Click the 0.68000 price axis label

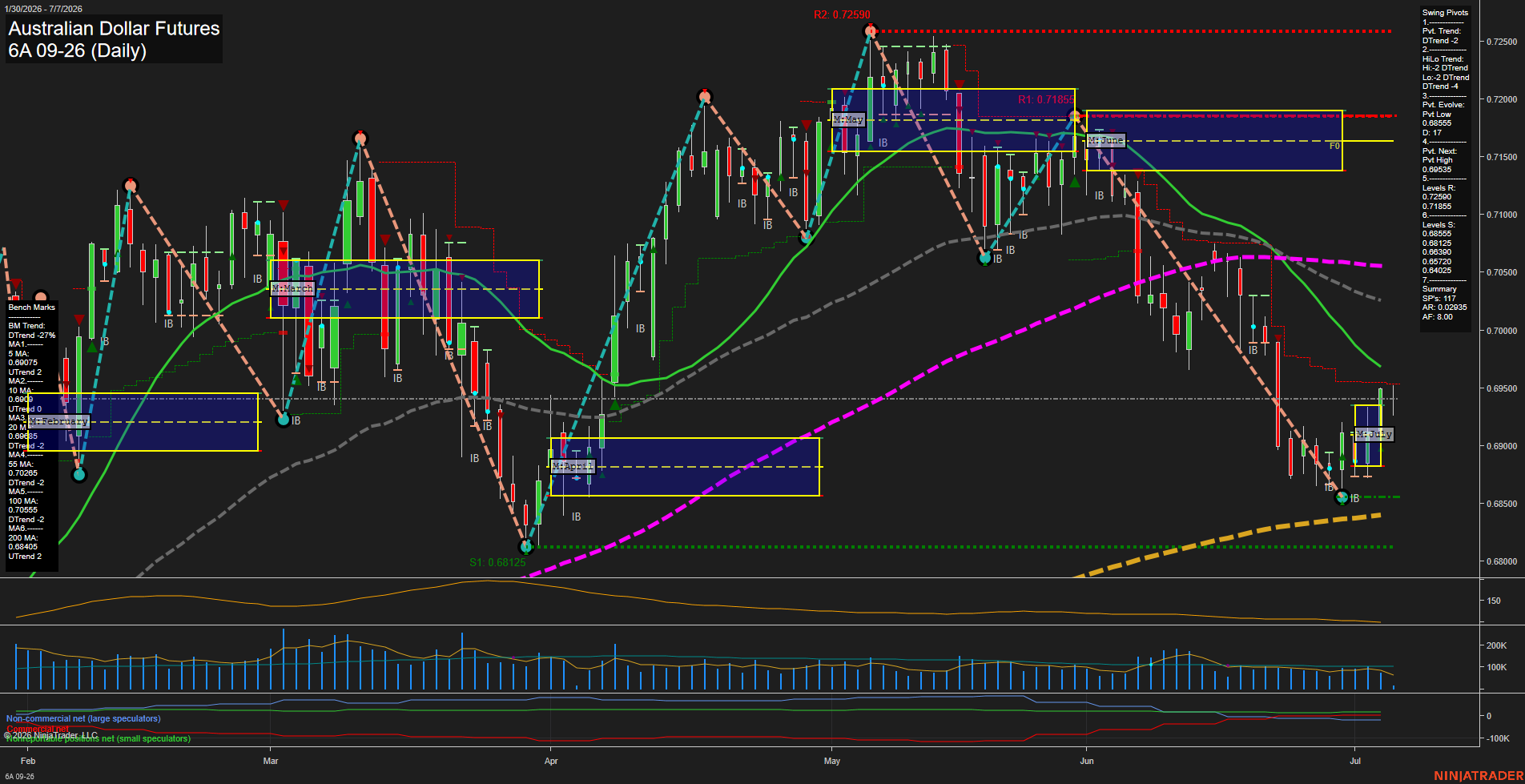click(x=1502, y=562)
